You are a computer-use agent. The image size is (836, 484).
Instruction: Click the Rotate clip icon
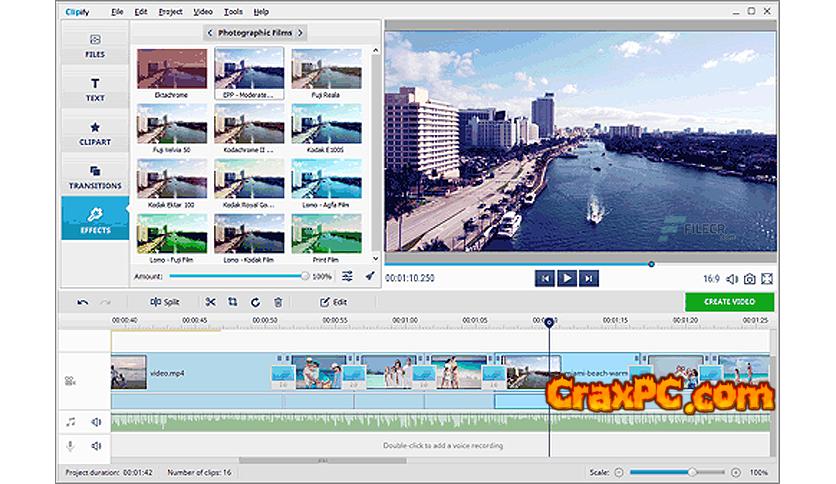tap(255, 302)
